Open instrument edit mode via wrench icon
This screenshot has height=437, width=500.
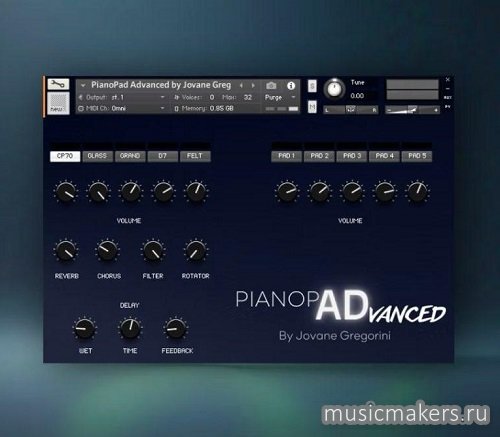[x=58, y=84]
